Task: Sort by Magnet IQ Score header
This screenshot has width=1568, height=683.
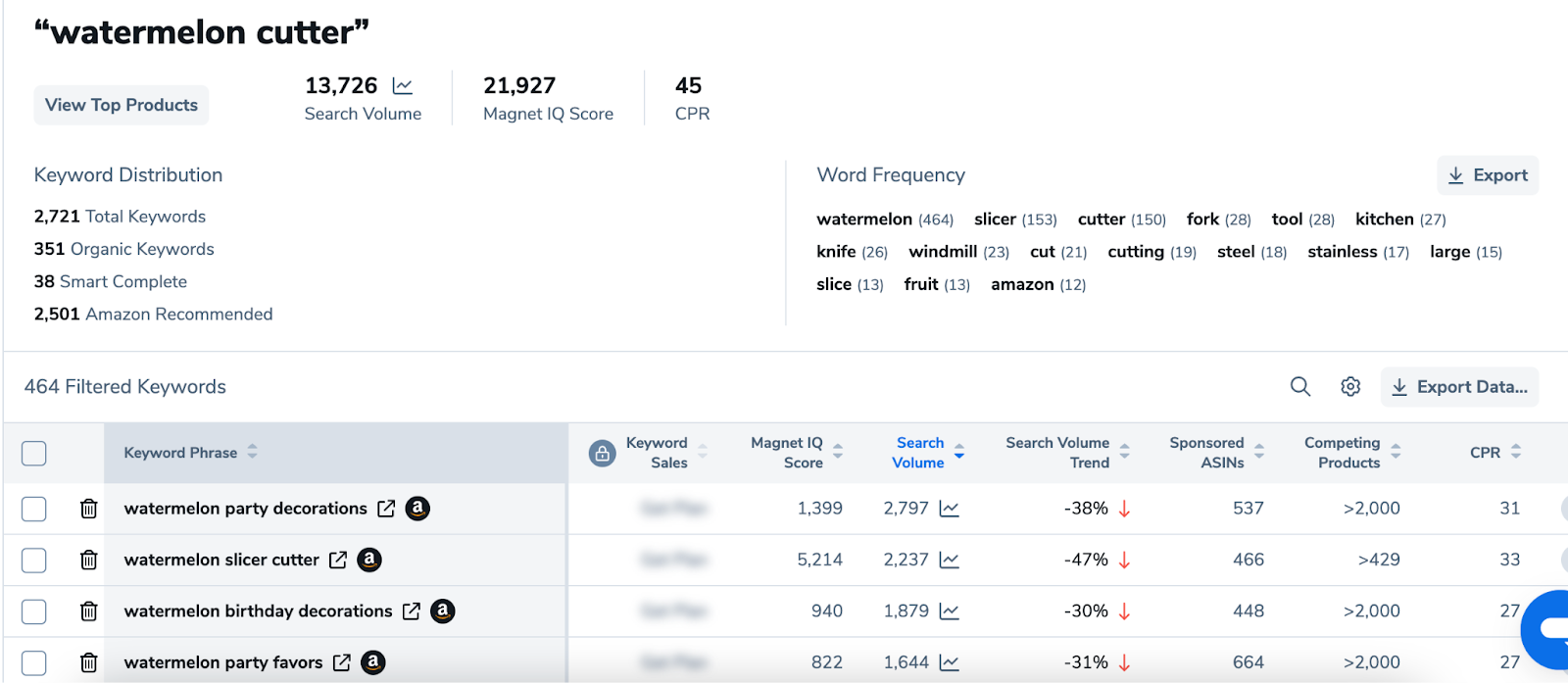Action: pos(838,452)
